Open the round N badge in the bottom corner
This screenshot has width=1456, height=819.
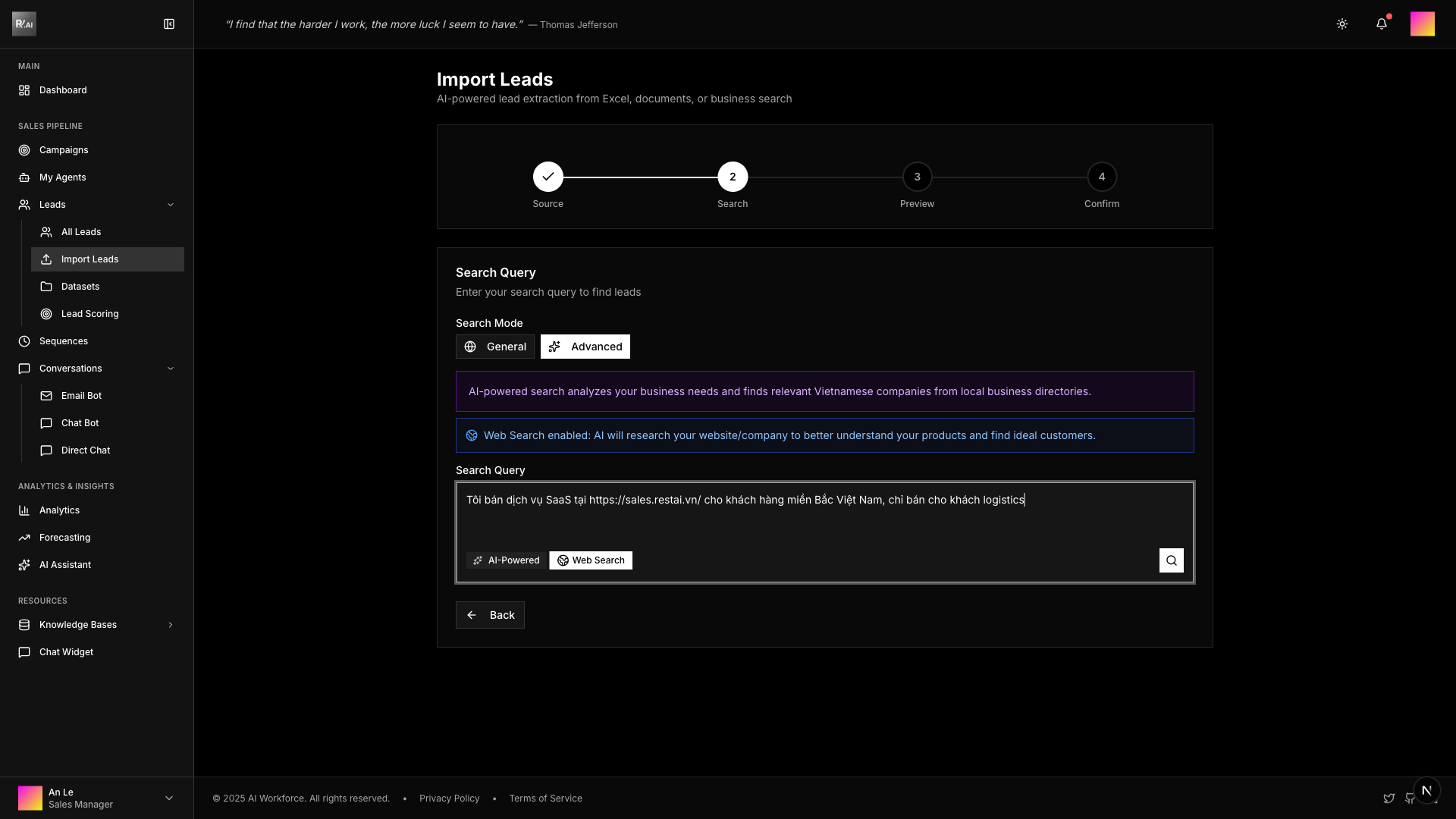[1426, 790]
